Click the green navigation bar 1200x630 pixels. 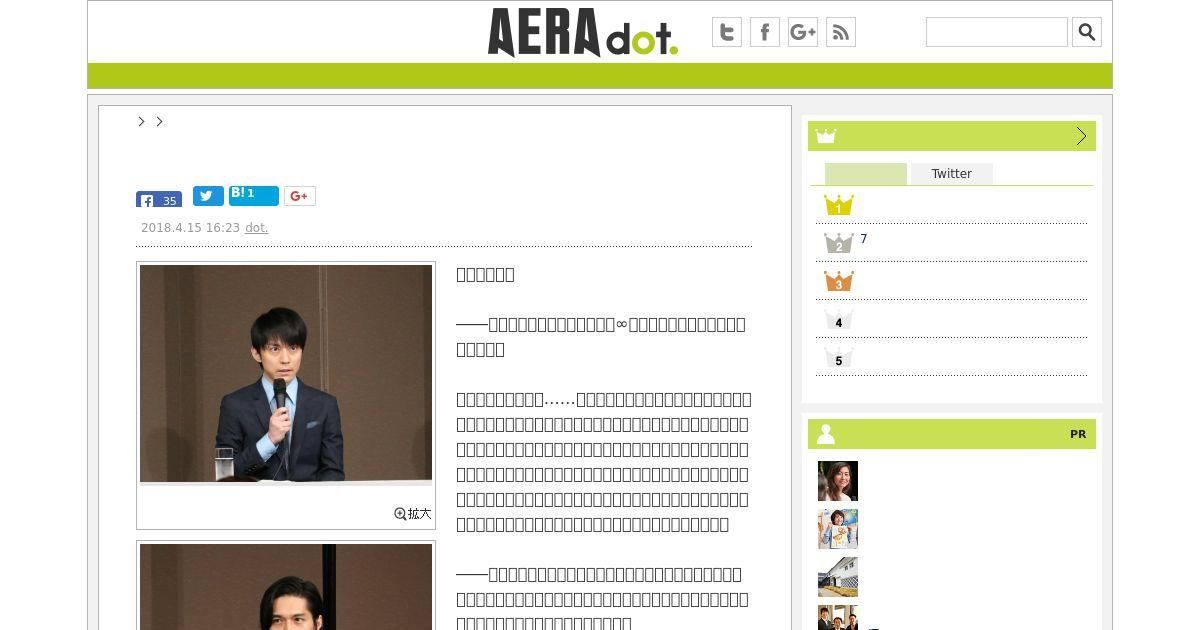[600, 76]
